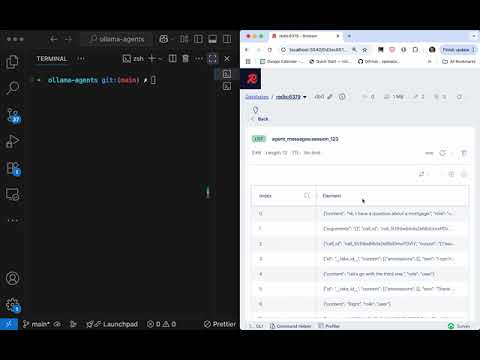Refresh the agent_messages key details
480x360 pixels.
(442, 153)
